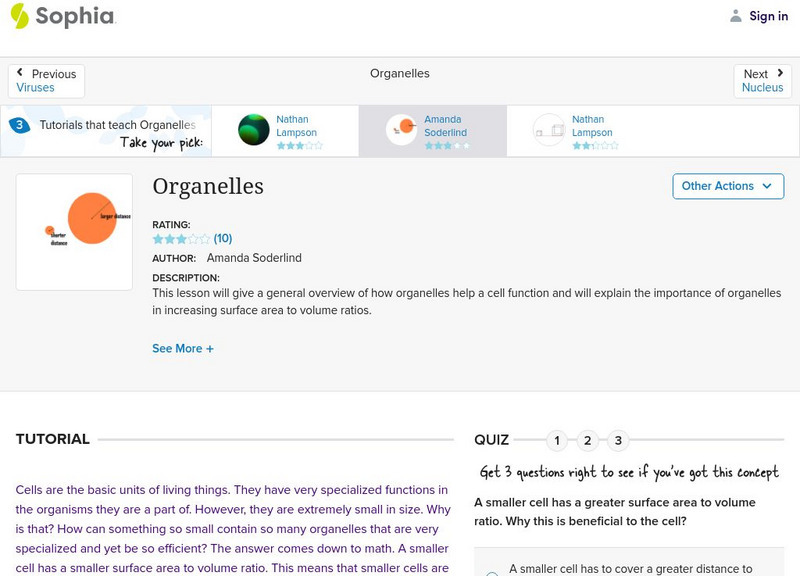
Task: Expand description with See More +
Action: click(x=183, y=349)
